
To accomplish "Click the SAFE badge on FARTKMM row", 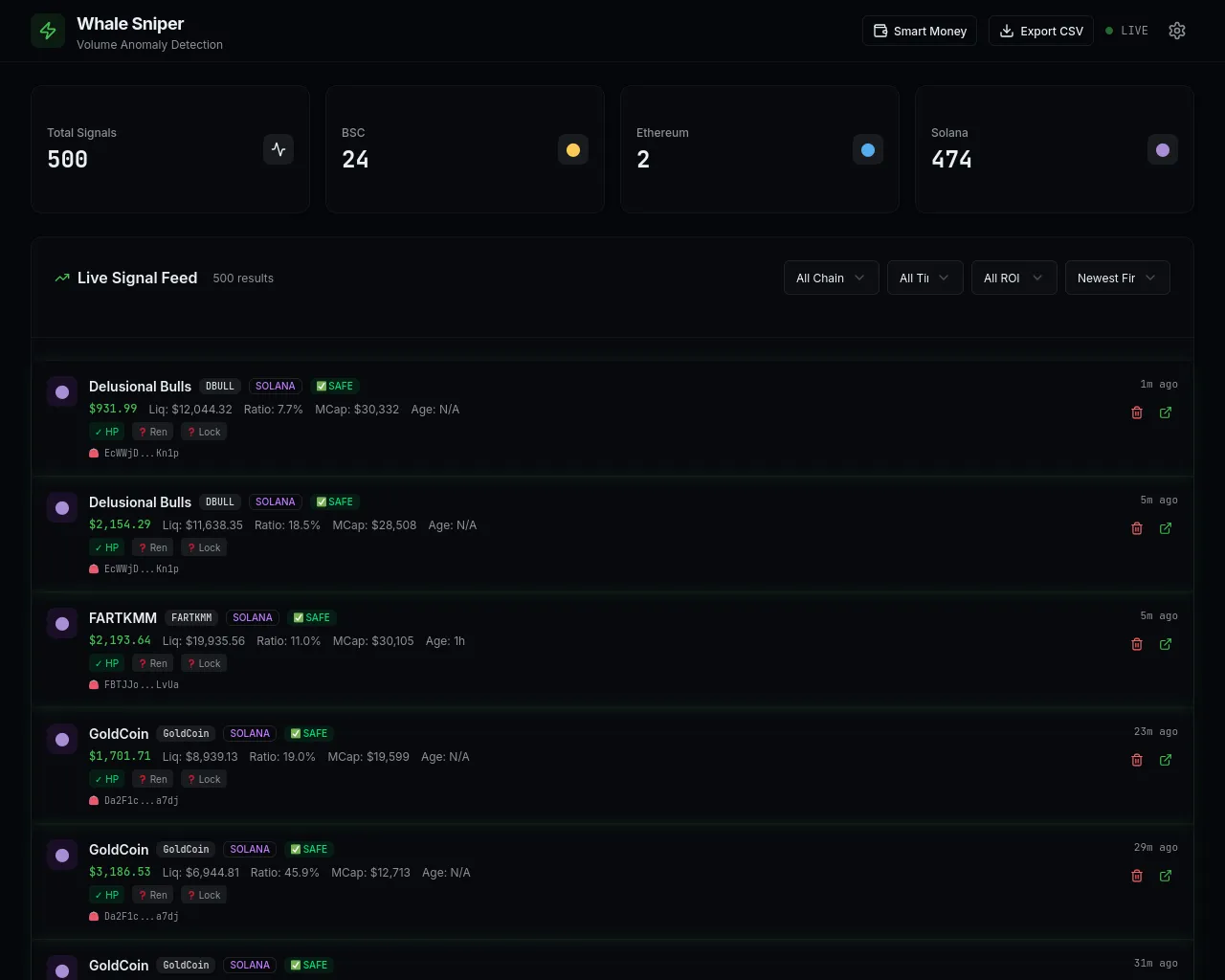I will (x=312, y=617).
